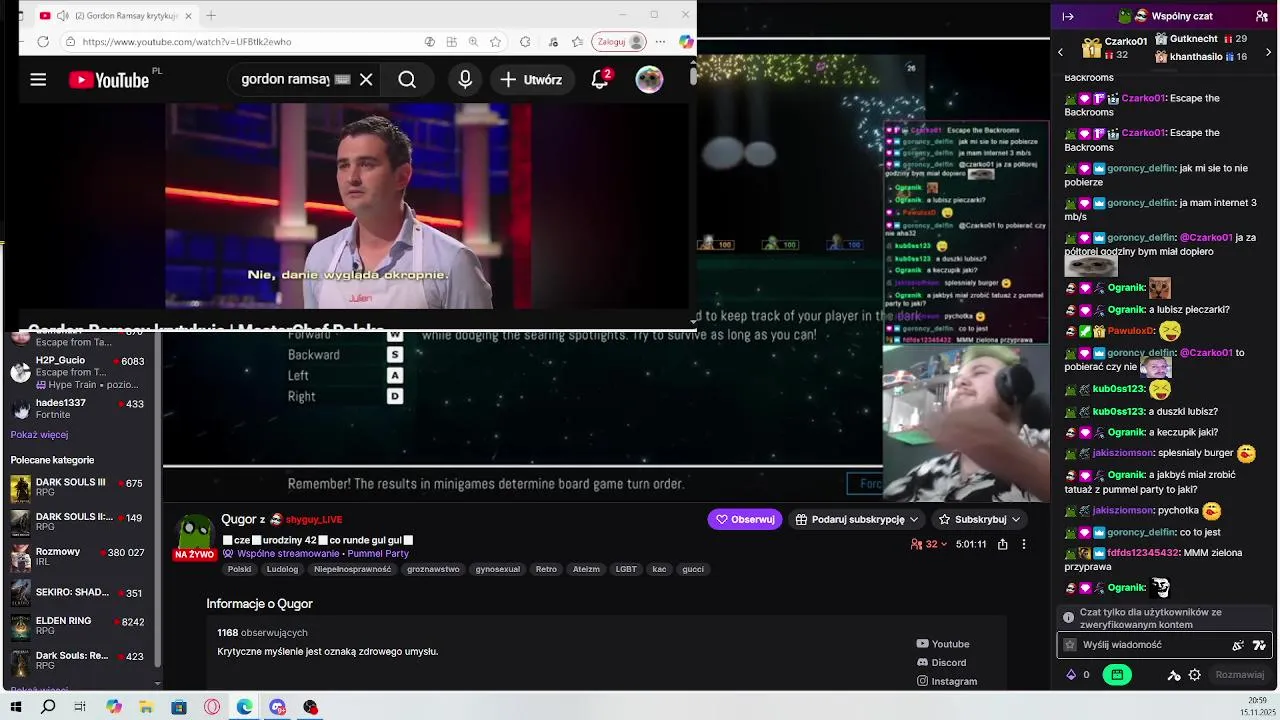This screenshot has height=720, width=1280.
Task: Open the chat community users icon
Action: [1264, 16]
